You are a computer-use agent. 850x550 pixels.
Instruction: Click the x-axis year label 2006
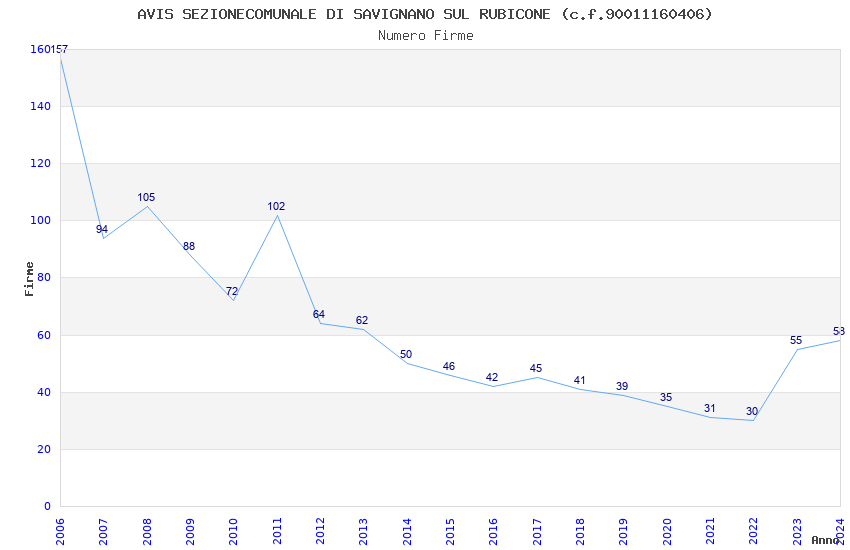60,532
